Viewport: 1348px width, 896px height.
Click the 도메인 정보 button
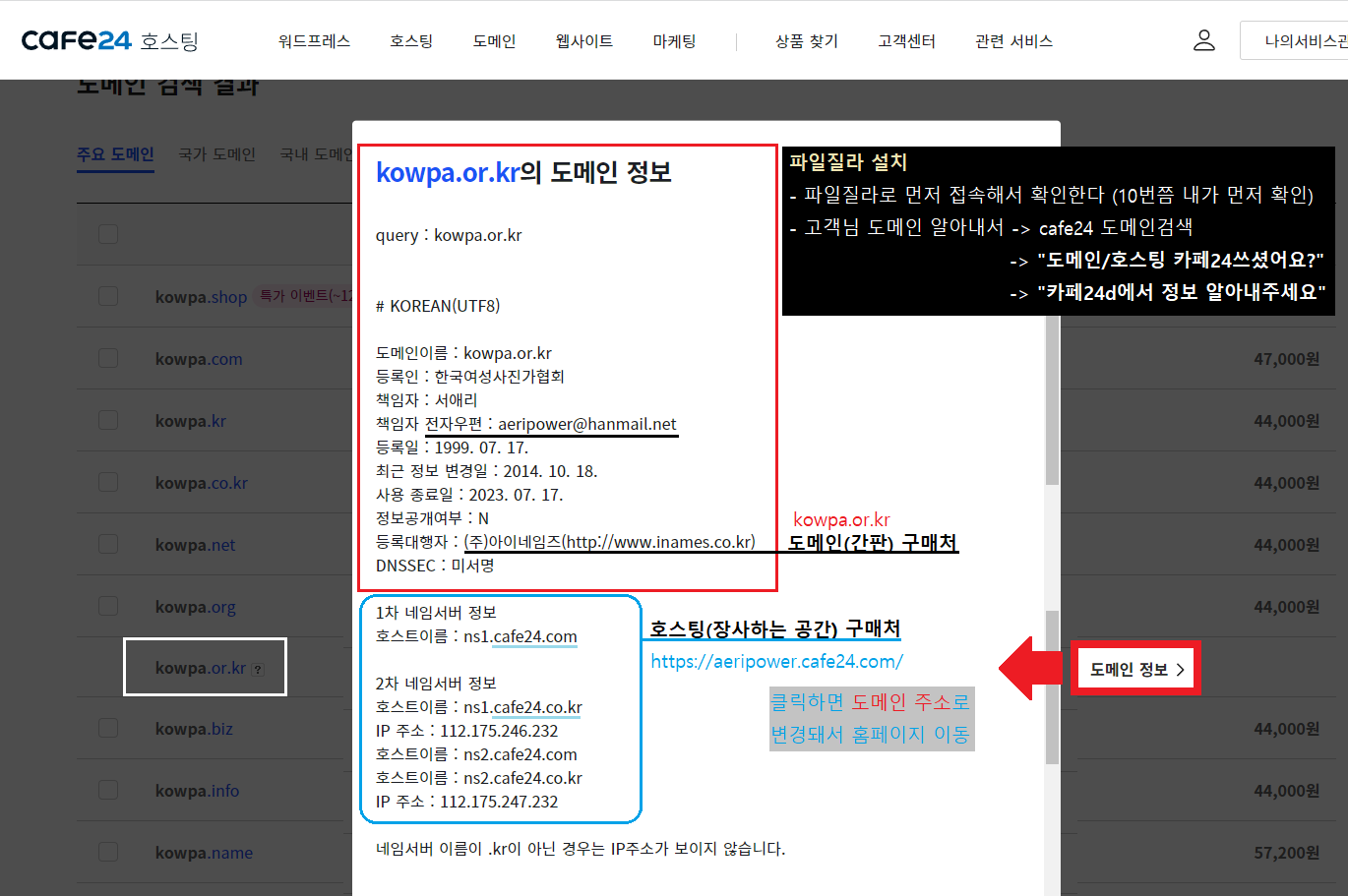tap(1136, 670)
